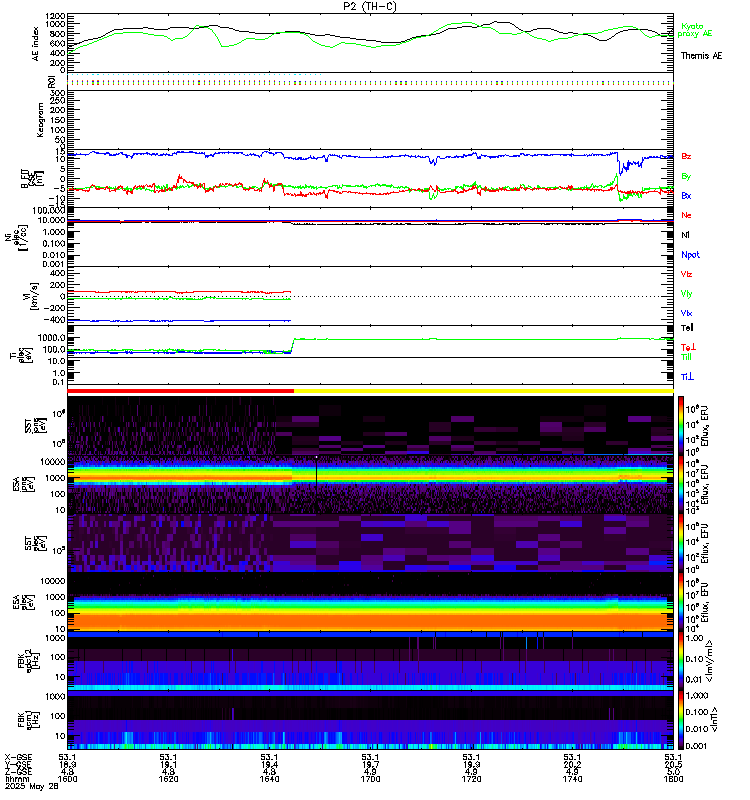
Task: Click the '1600' time tick label at left
Action: click(x=67, y=779)
